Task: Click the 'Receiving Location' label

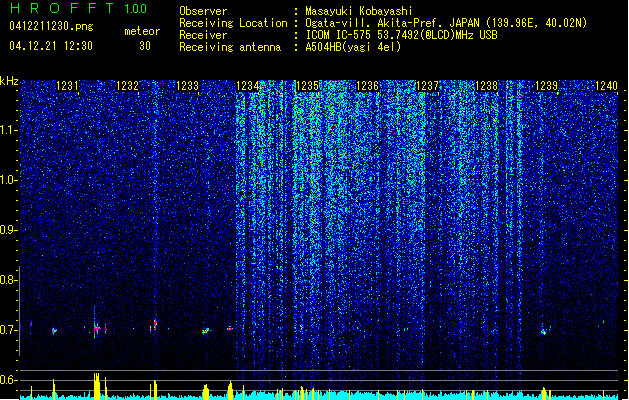Action: coord(233,23)
